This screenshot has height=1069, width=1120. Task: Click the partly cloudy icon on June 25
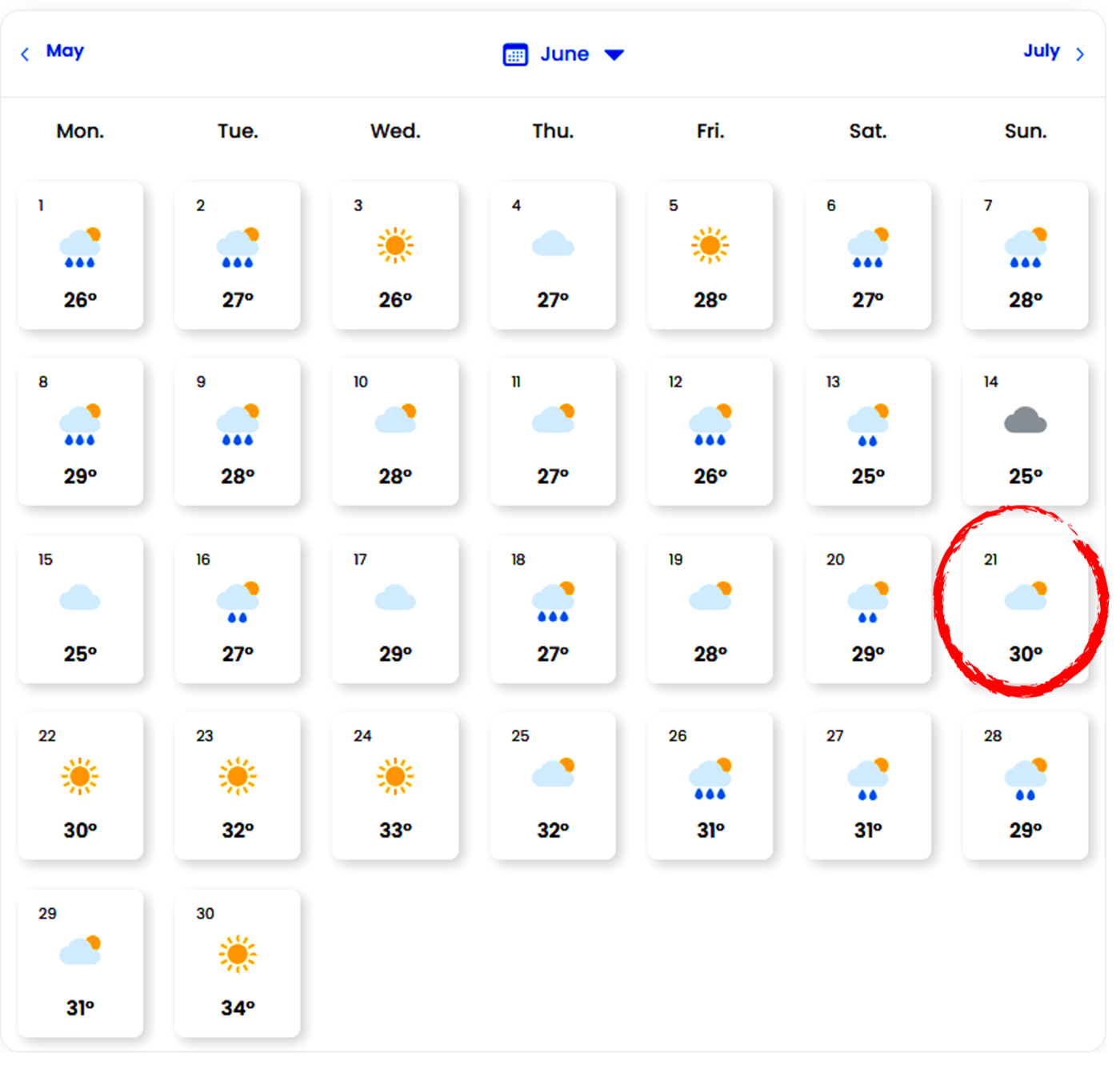(553, 773)
